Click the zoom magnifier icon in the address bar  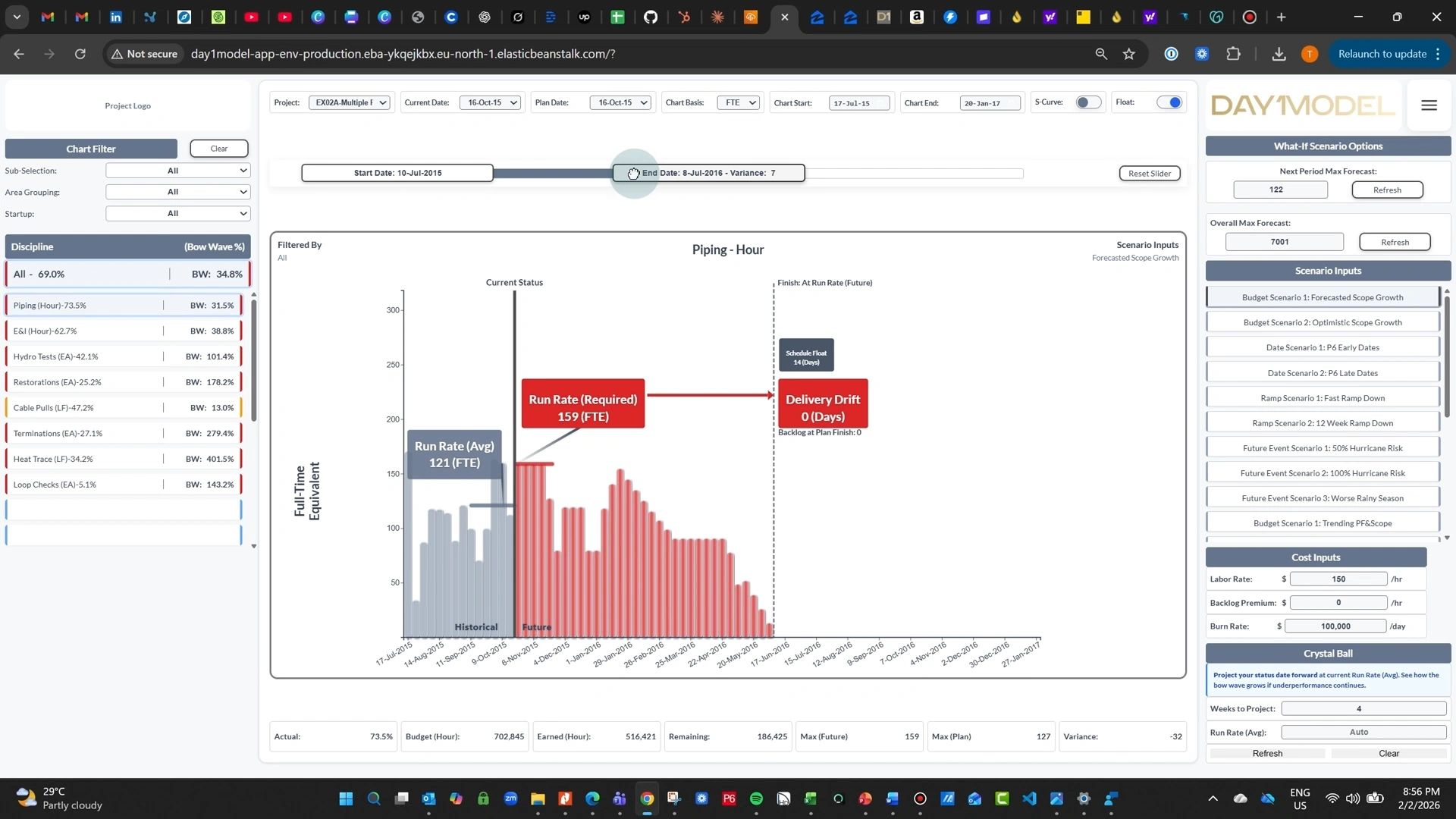click(1101, 54)
